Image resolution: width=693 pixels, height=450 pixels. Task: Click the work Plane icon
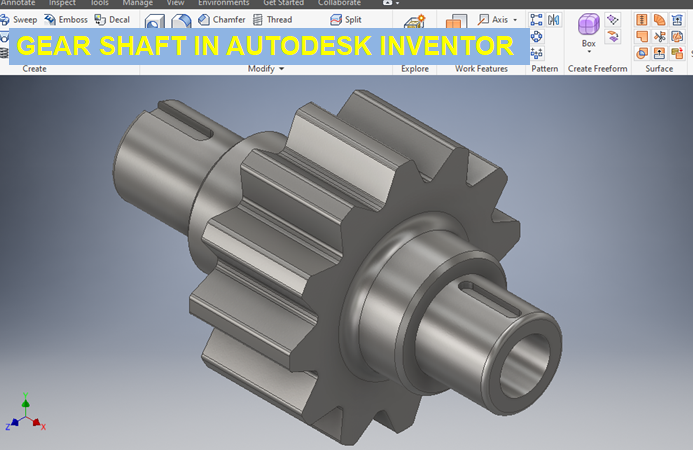[456, 21]
